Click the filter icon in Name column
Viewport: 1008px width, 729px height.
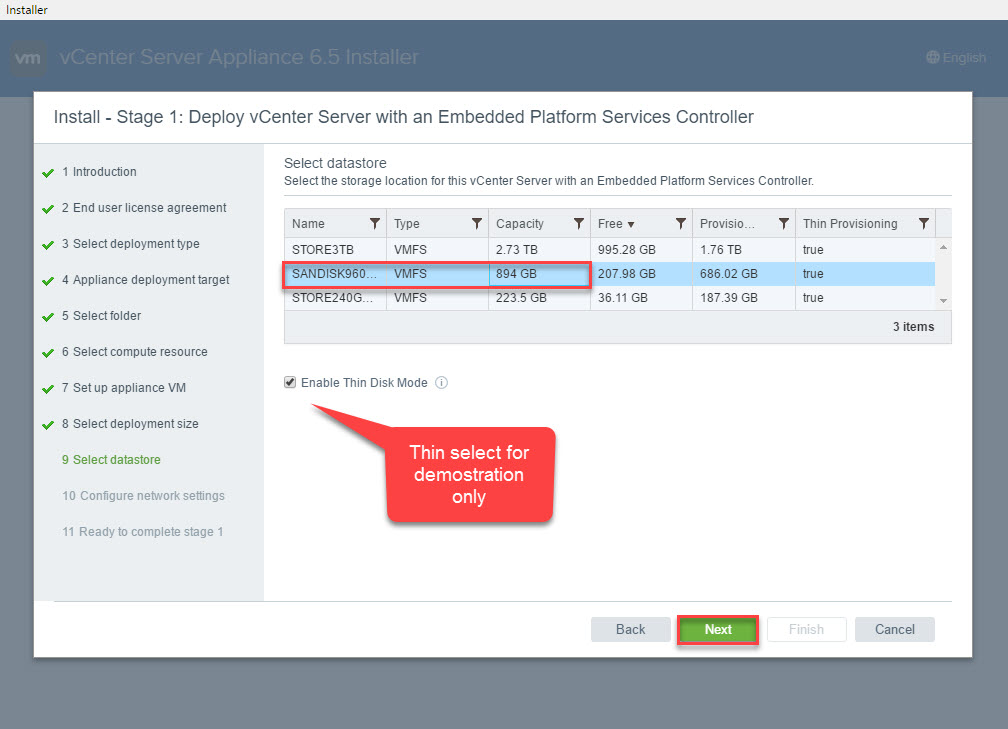[x=375, y=224]
